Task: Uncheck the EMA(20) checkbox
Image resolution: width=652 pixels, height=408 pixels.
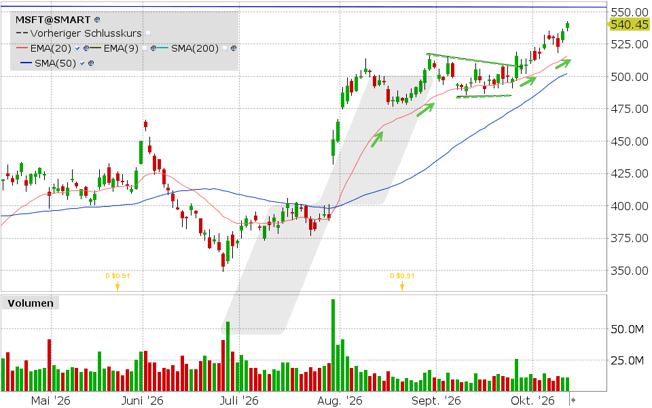Action: click(x=77, y=49)
